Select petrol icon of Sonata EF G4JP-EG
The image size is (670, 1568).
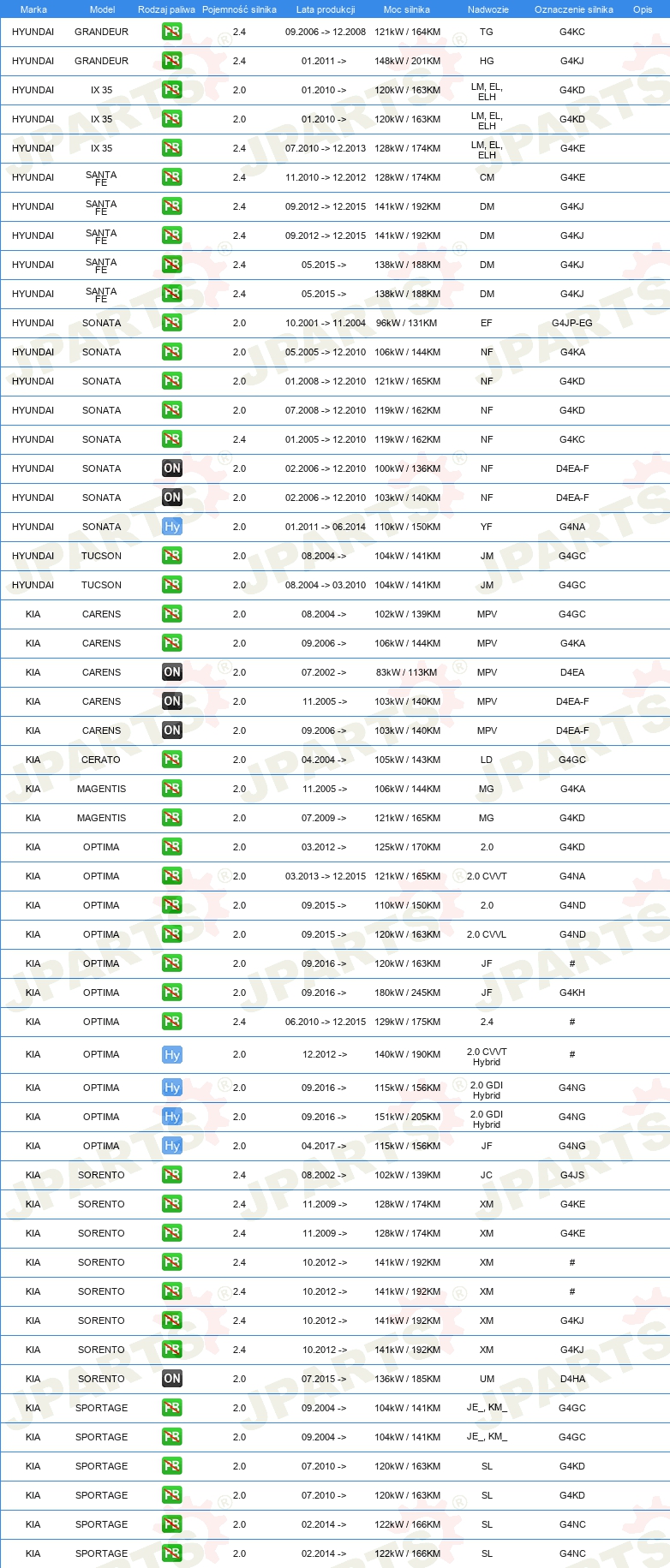[x=172, y=323]
